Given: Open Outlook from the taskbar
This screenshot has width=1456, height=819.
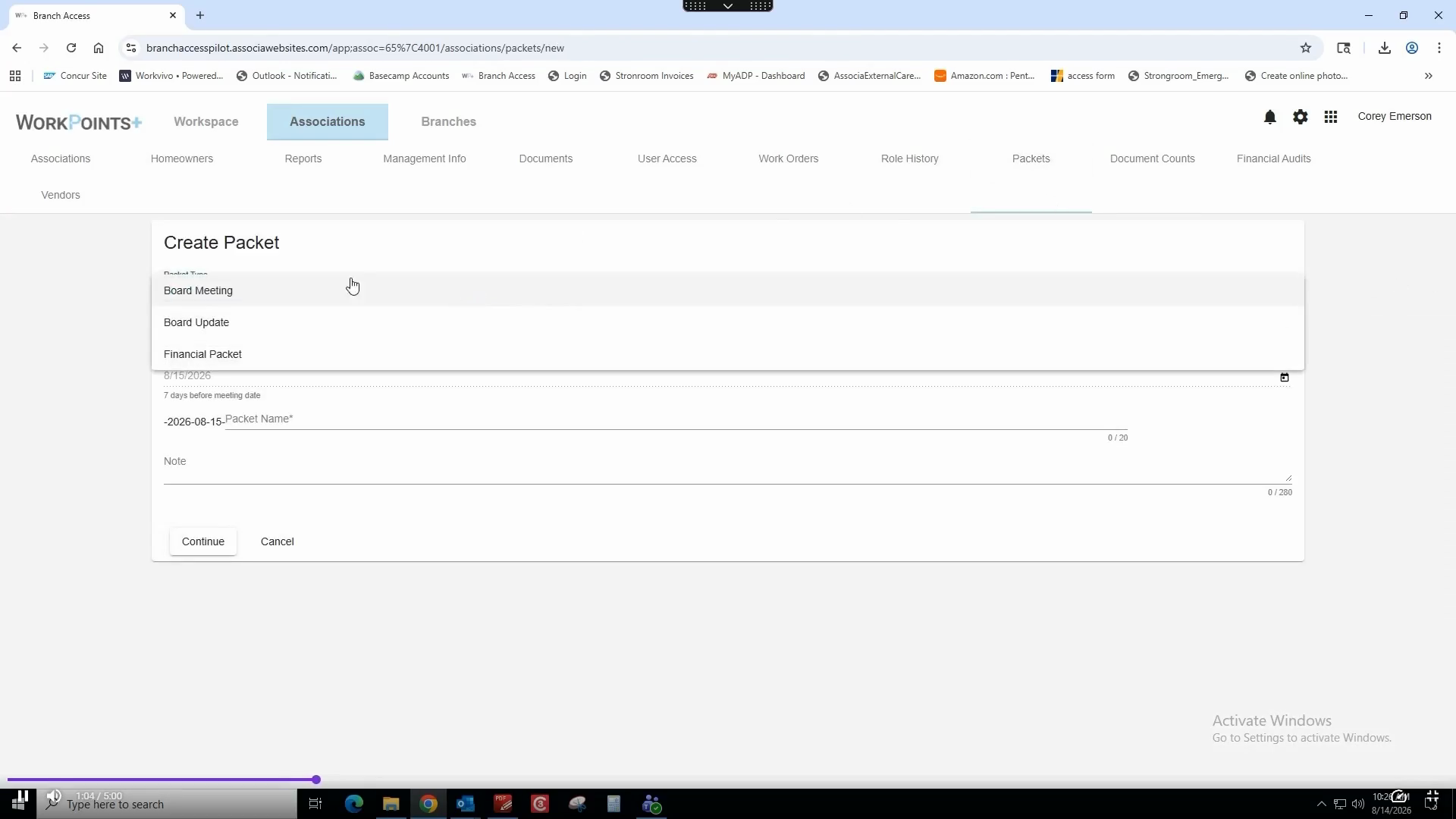Looking at the screenshot, I should click(x=466, y=804).
